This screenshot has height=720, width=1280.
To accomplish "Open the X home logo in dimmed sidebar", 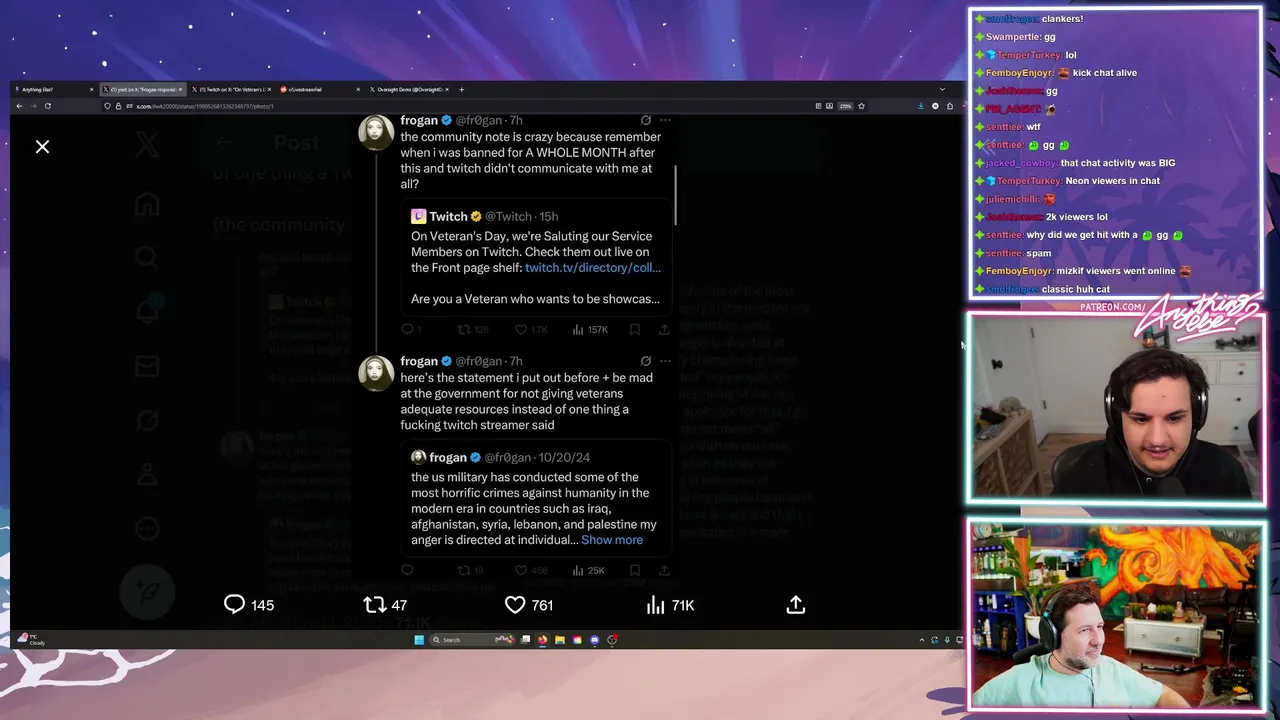I will pyautogui.click(x=147, y=145).
